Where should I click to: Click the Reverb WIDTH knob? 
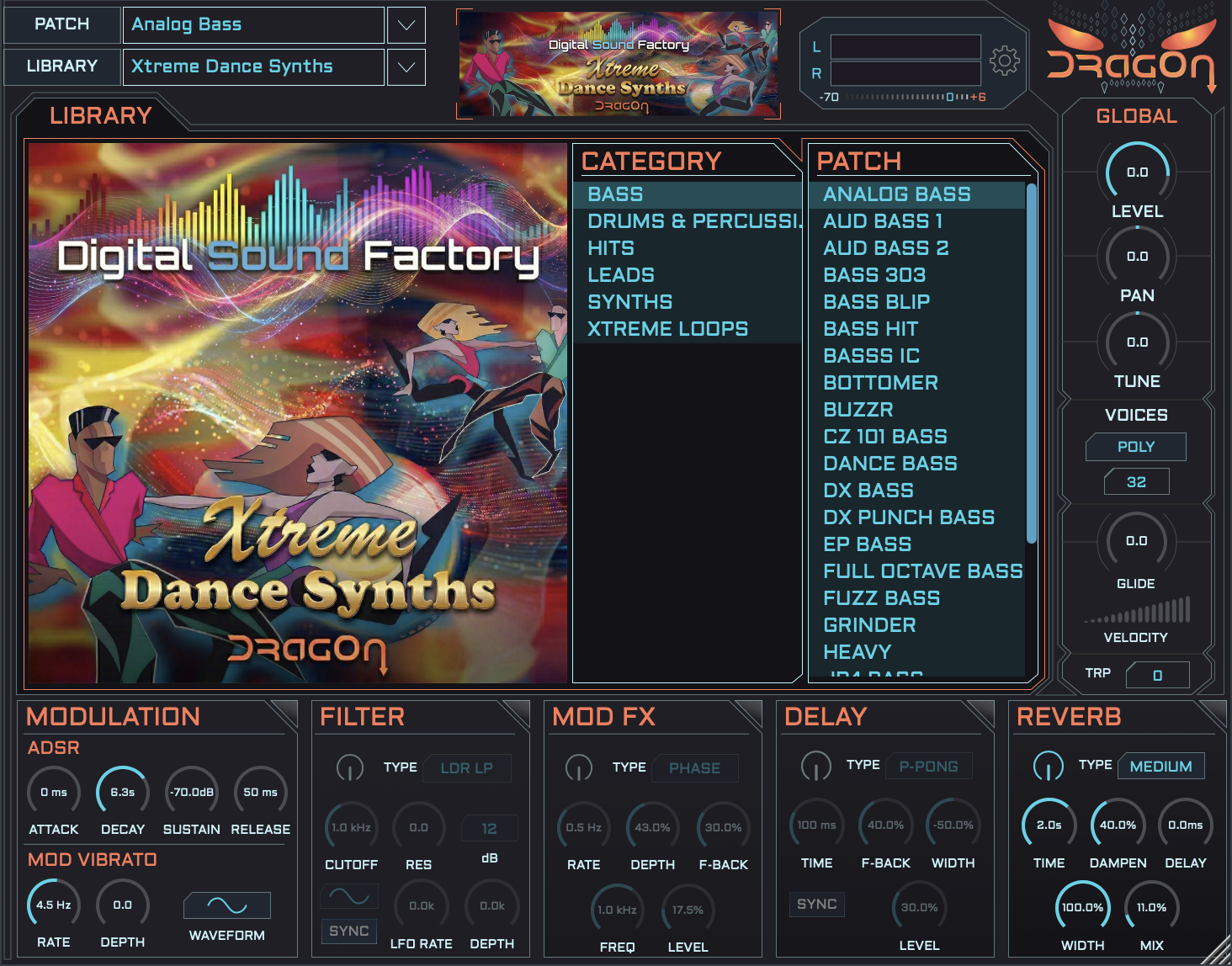(x=1082, y=908)
